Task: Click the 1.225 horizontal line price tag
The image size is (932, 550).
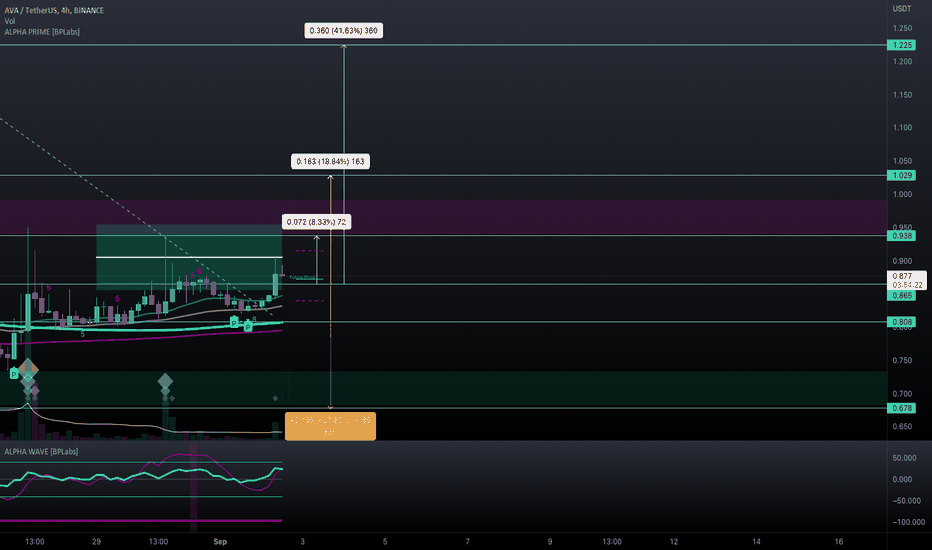Action: coord(901,45)
